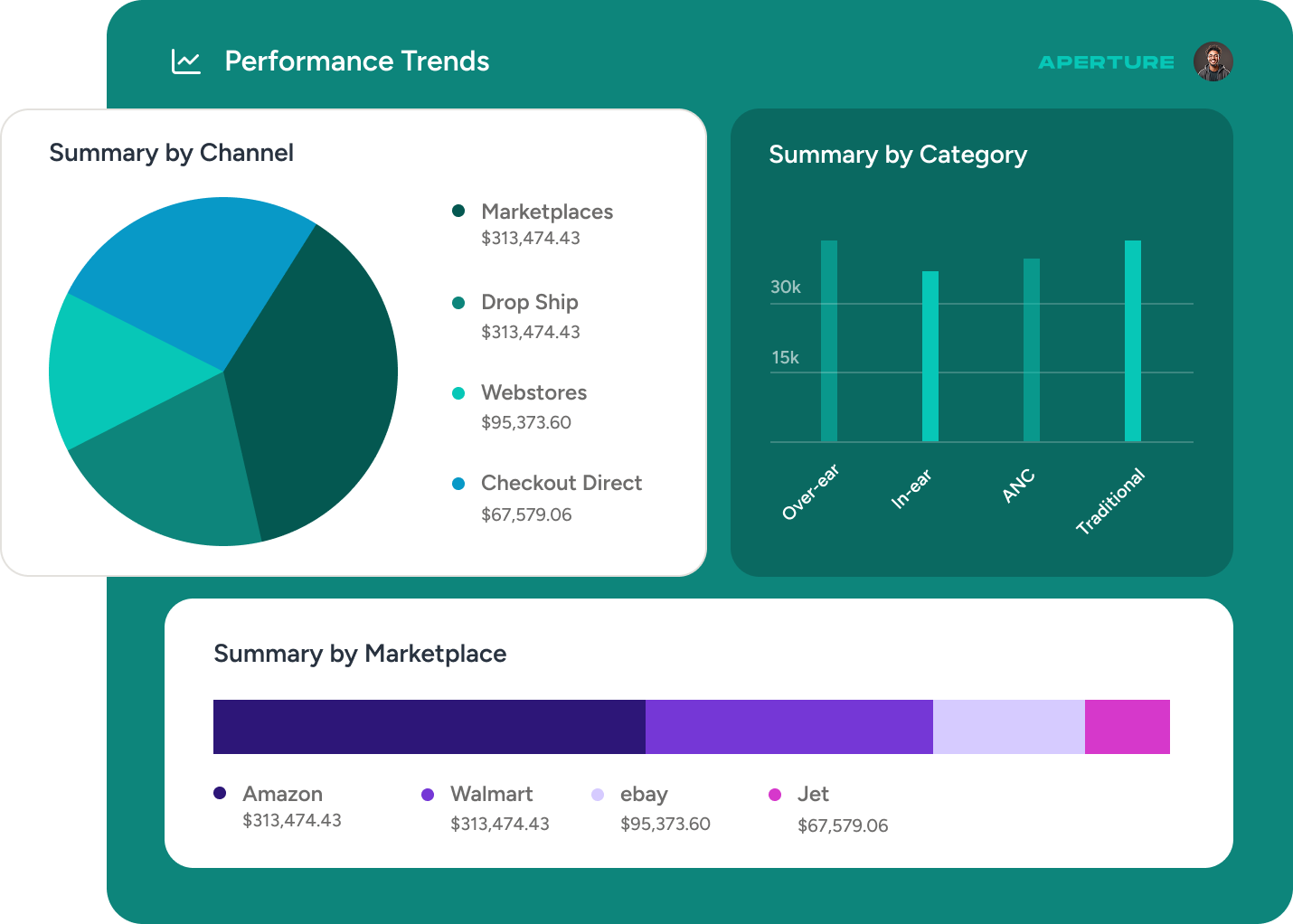This screenshot has height=924, width=1293.
Task: Click the Amazon legend dot
Action: pyautogui.click(x=220, y=793)
